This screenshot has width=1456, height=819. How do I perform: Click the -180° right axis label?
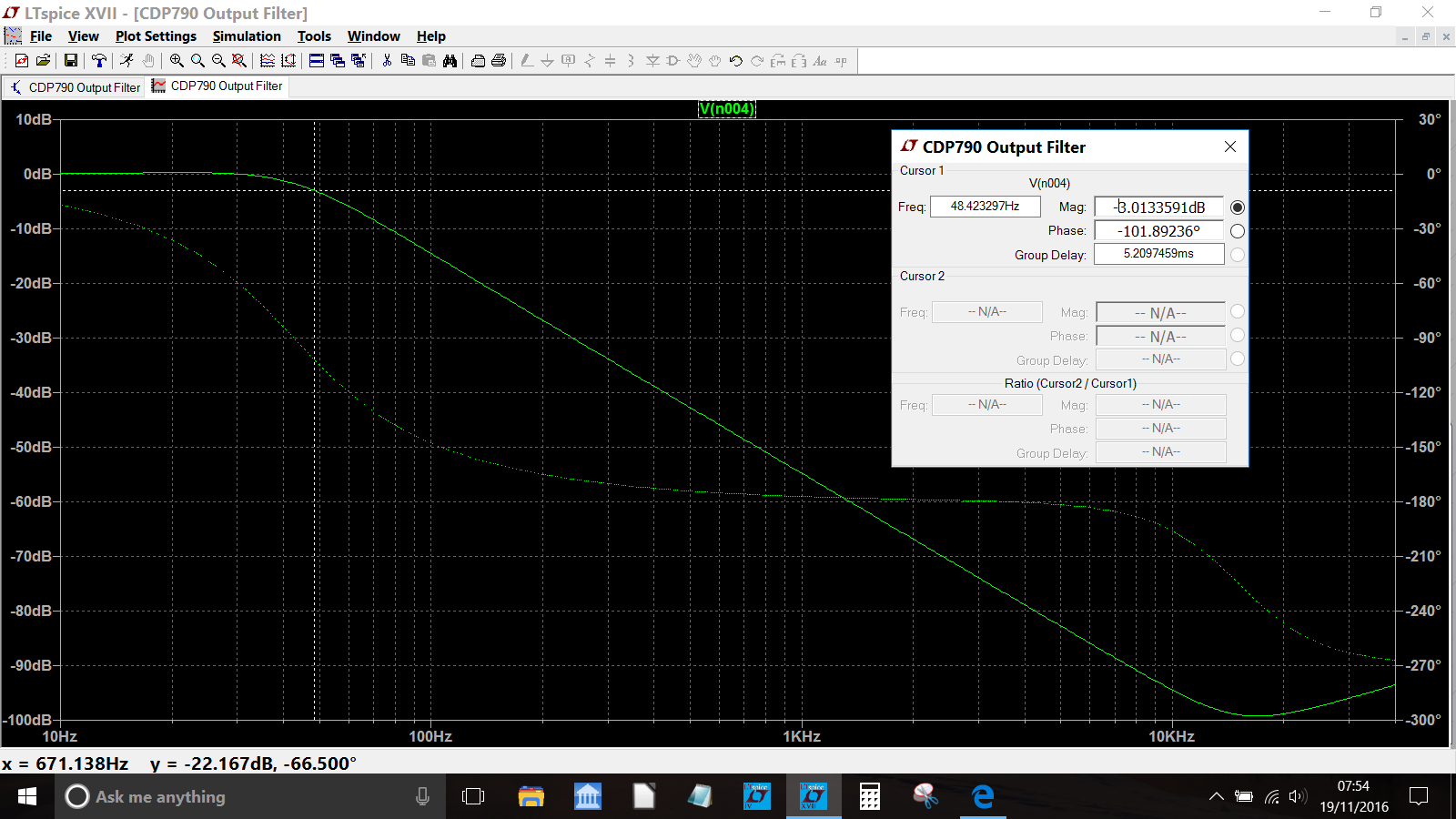[1424, 501]
